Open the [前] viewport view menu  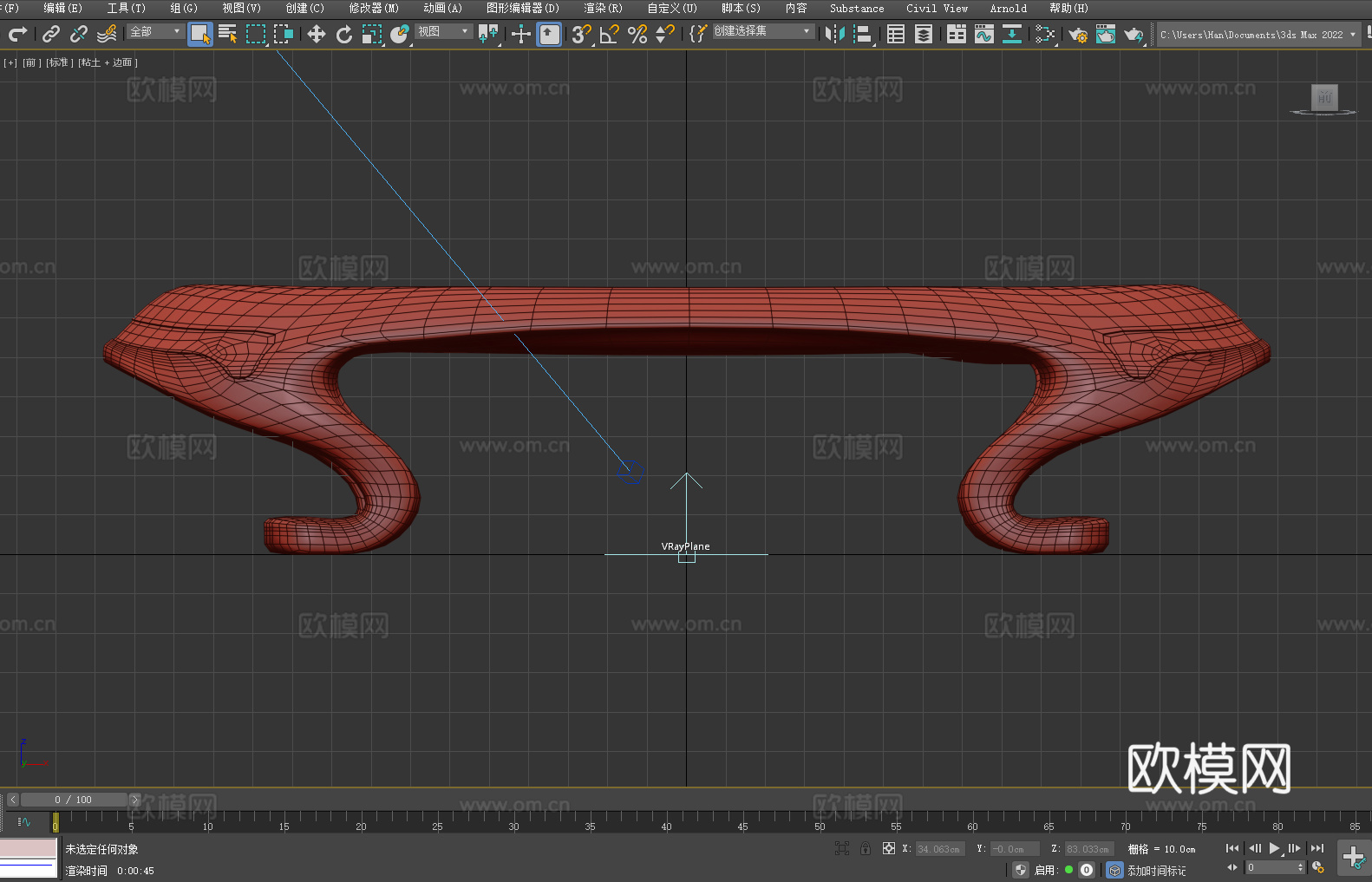coord(31,62)
